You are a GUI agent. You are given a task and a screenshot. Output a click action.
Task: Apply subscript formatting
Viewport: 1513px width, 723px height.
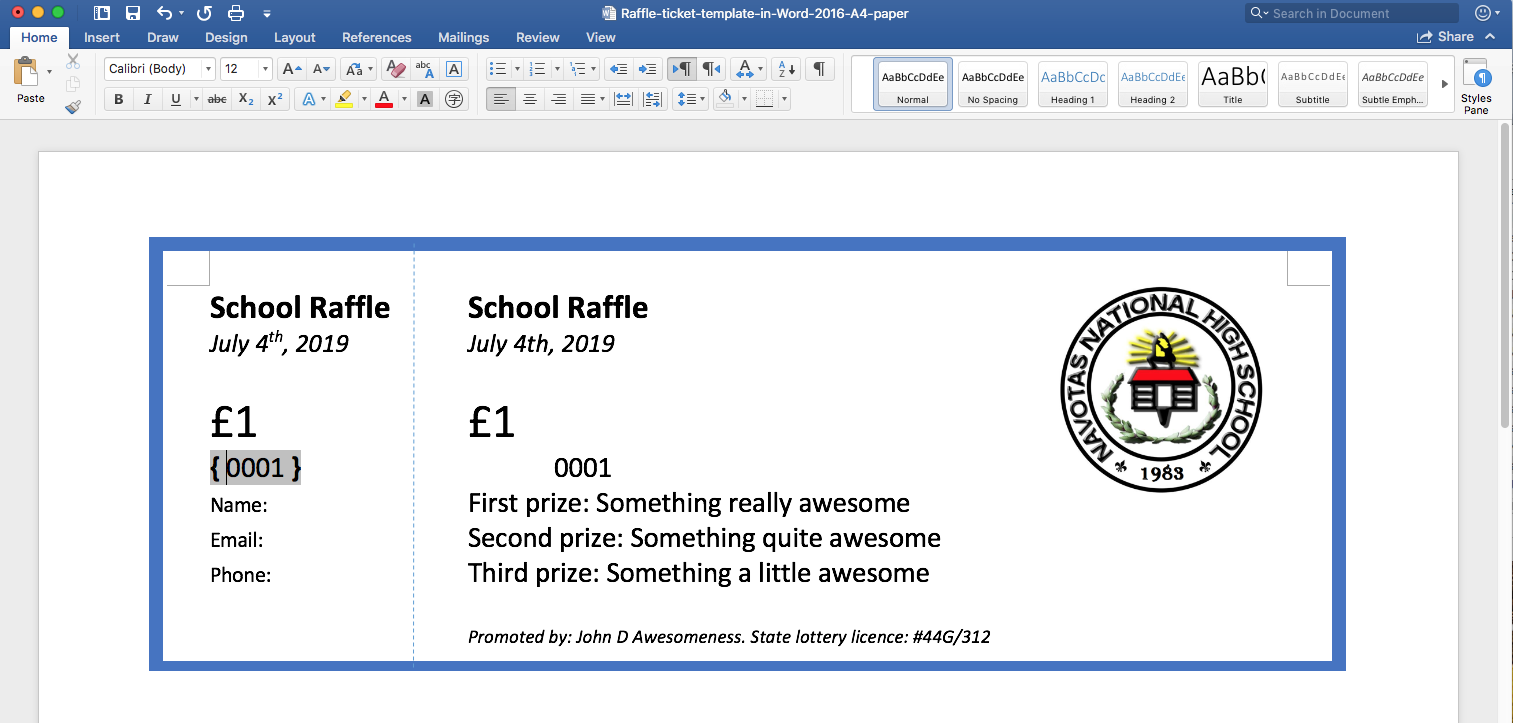246,98
